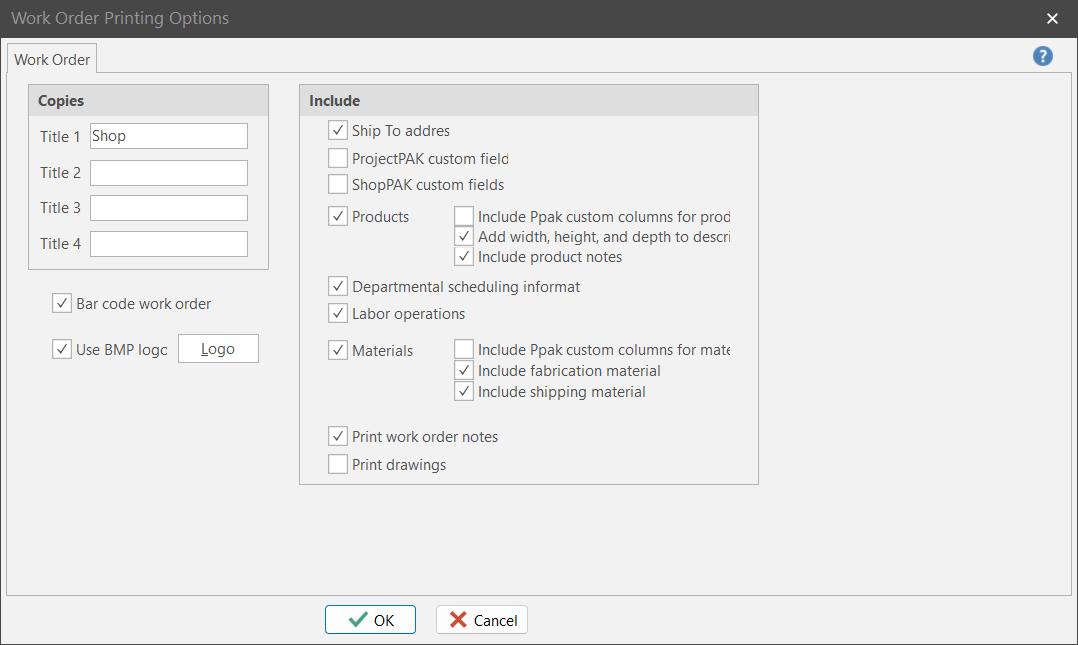
Task: Close the Work Order Printing Options dialog
Action: (x=1052, y=19)
